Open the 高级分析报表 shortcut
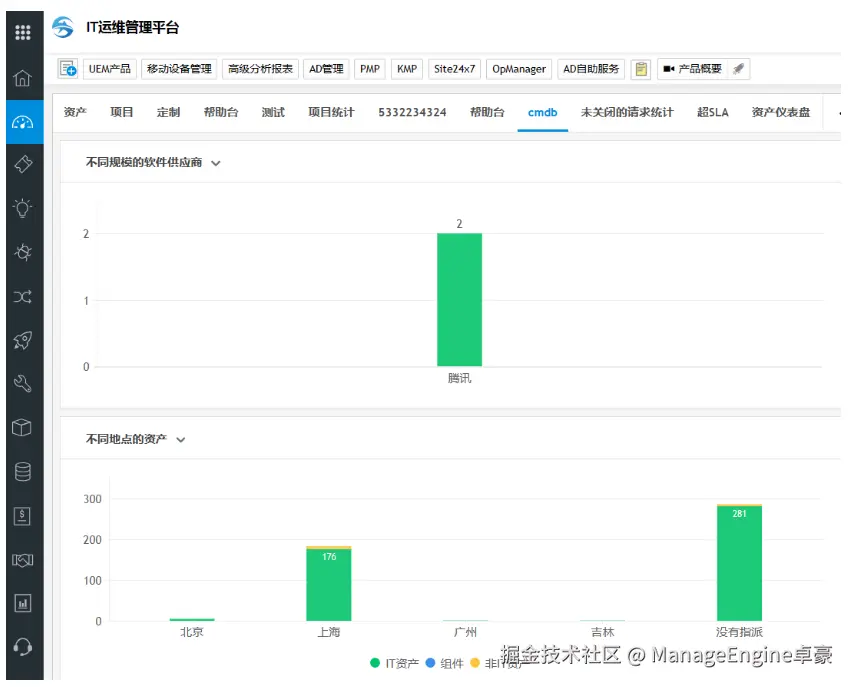Image resolution: width=852 pixels, height=687 pixels. [x=260, y=69]
